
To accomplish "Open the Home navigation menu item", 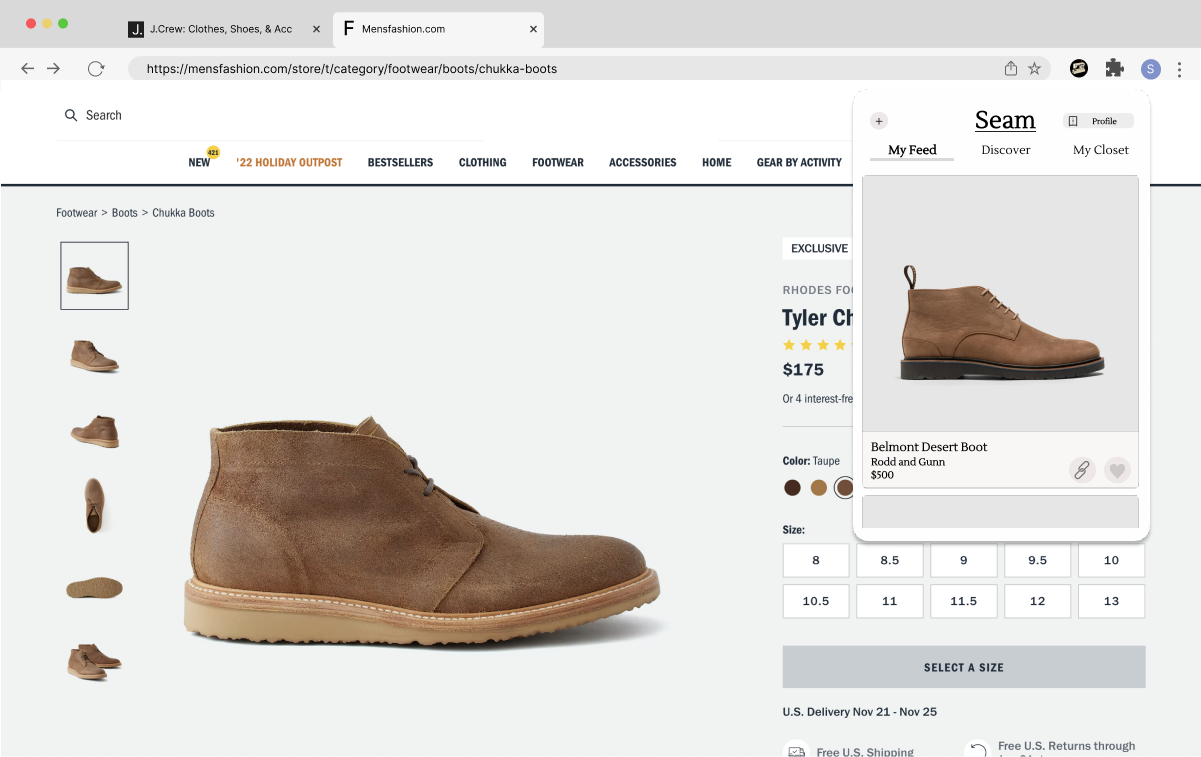I will tap(717, 162).
